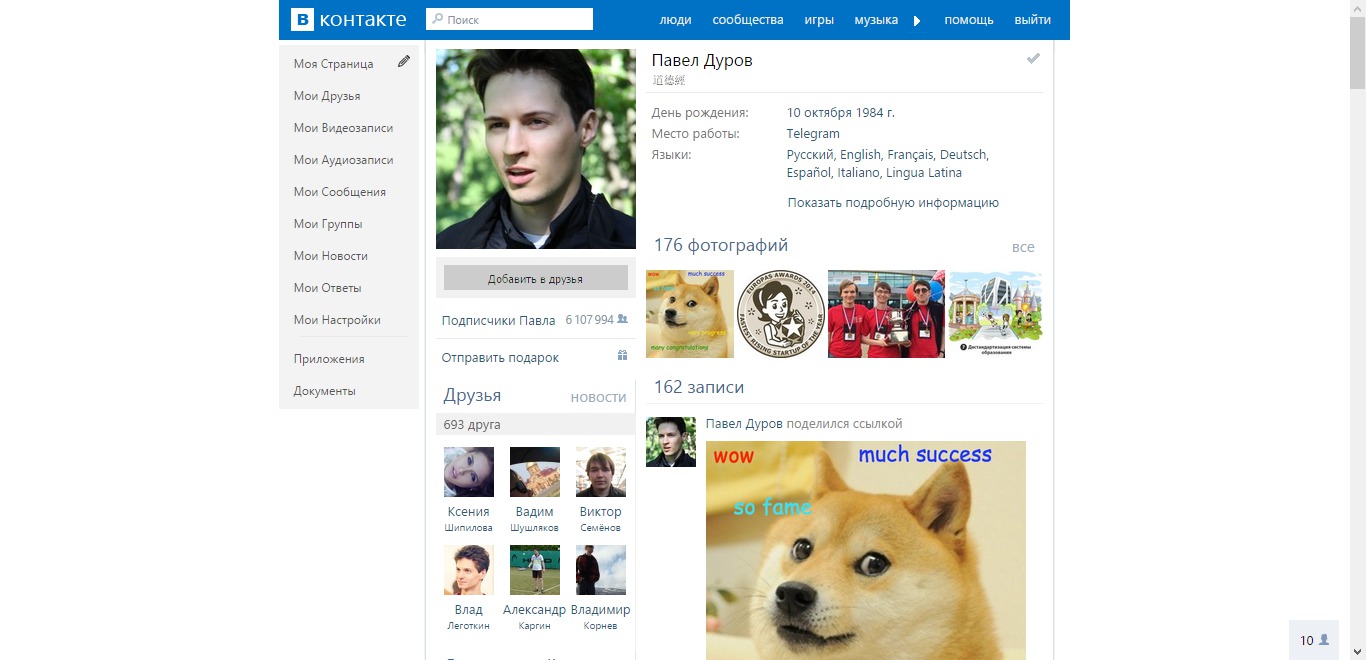Open Приложения in sidebar
The width and height of the screenshot is (1366, 660).
coord(329,359)
